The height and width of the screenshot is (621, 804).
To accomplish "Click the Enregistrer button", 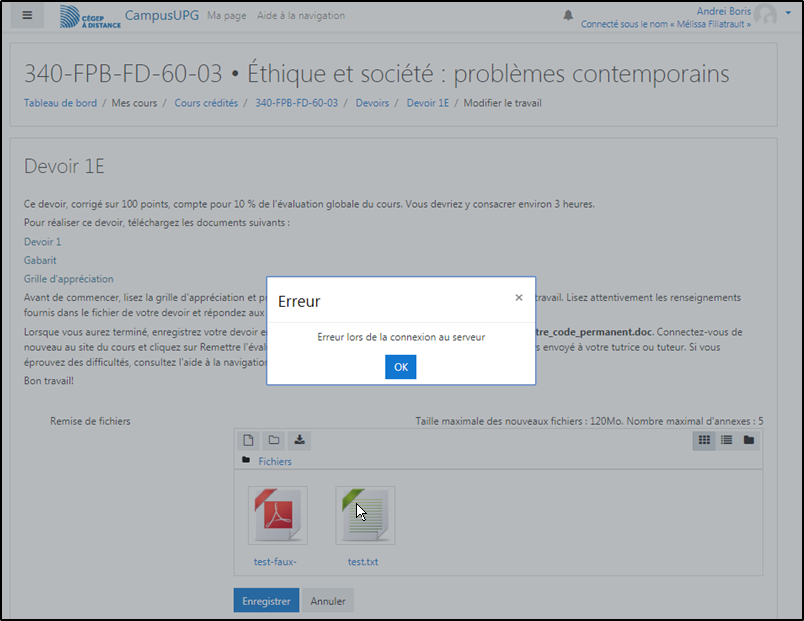I will click(266, 602).
